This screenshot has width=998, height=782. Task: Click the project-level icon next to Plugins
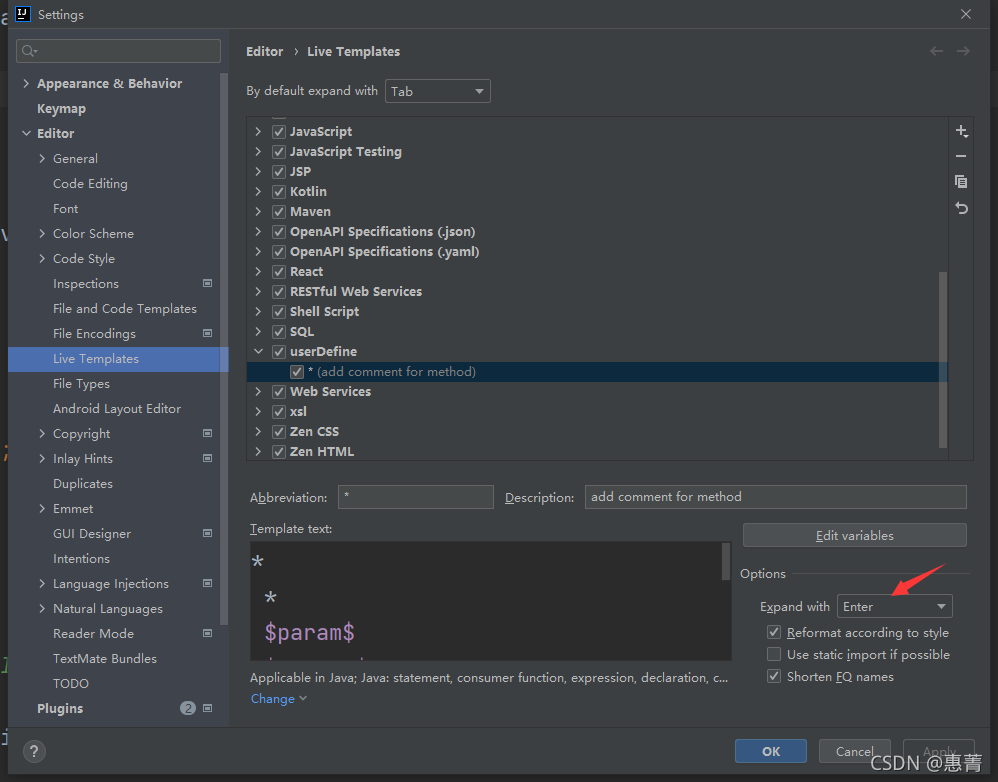[x=207, y=708]
